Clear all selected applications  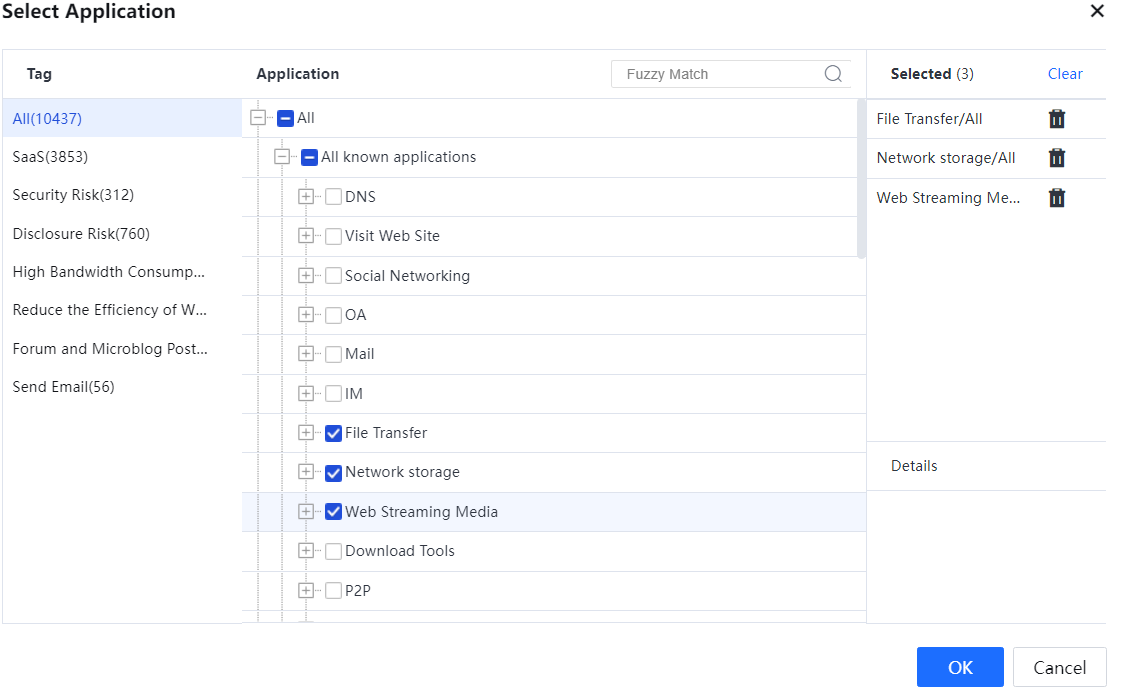point(1065,74)
